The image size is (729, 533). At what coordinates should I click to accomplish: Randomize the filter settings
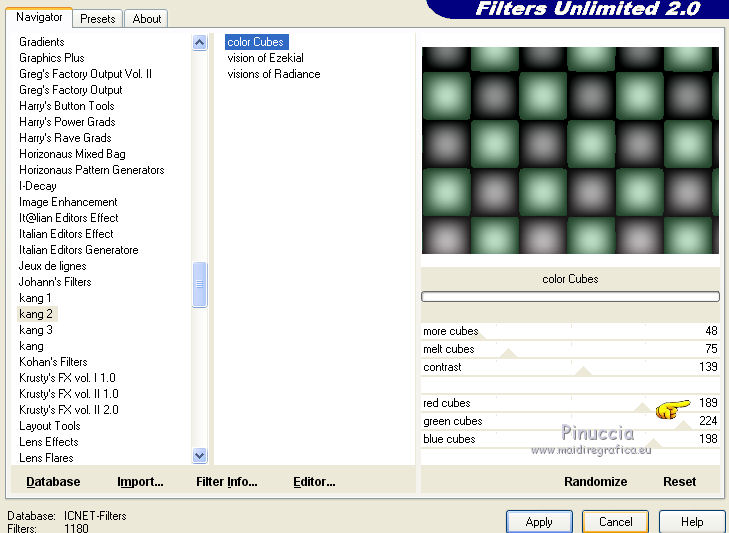coord(596,482)
